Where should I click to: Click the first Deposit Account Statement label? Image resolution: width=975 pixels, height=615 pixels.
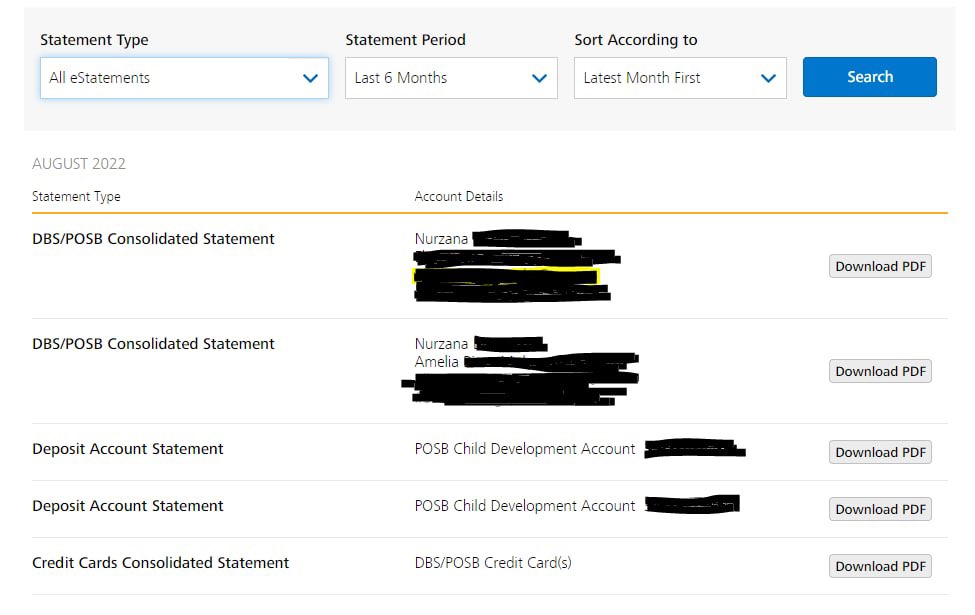127,449
